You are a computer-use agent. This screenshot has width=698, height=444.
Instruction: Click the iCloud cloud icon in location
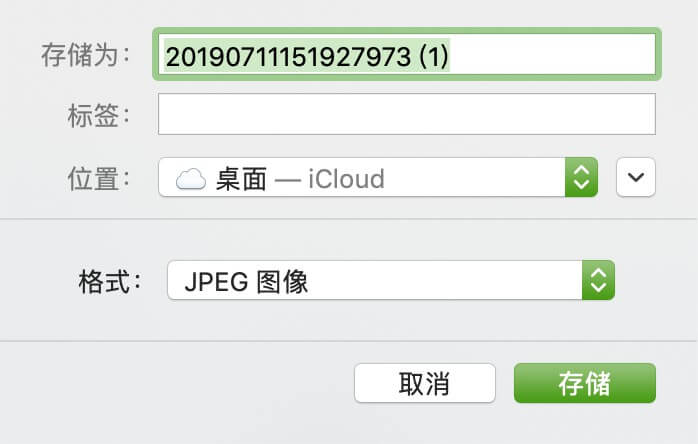[191, 179]
